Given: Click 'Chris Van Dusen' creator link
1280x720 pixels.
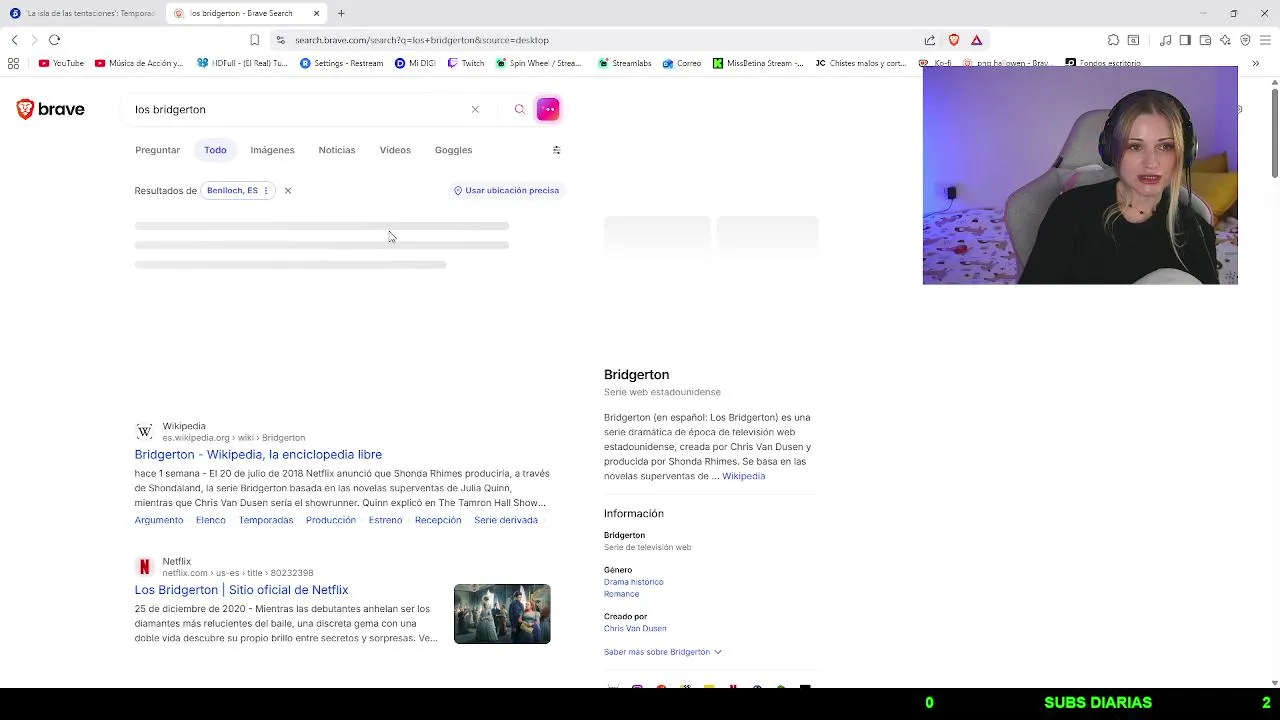Looking at the screenshot, I should click(x=635, y=629).
